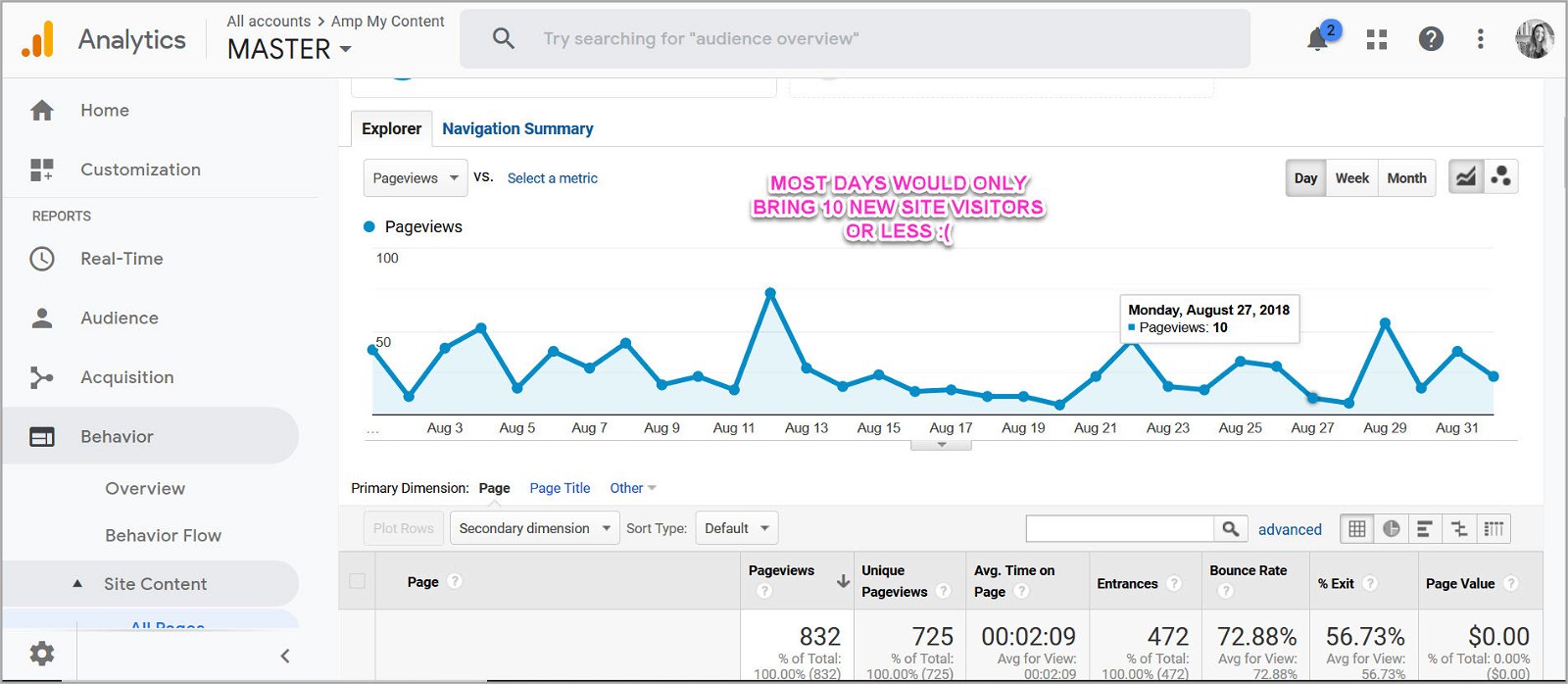The width and height of the screenshot is (1568, 684).
Task: Click the Aug 27 data point on chart
Action: pyautogui.click(x=1313, y=398)
